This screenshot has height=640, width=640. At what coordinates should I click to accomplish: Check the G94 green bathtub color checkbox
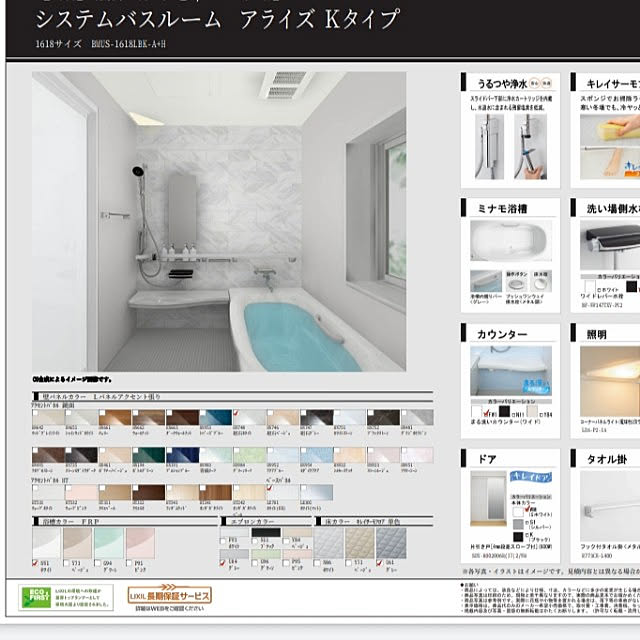point(98,563)
